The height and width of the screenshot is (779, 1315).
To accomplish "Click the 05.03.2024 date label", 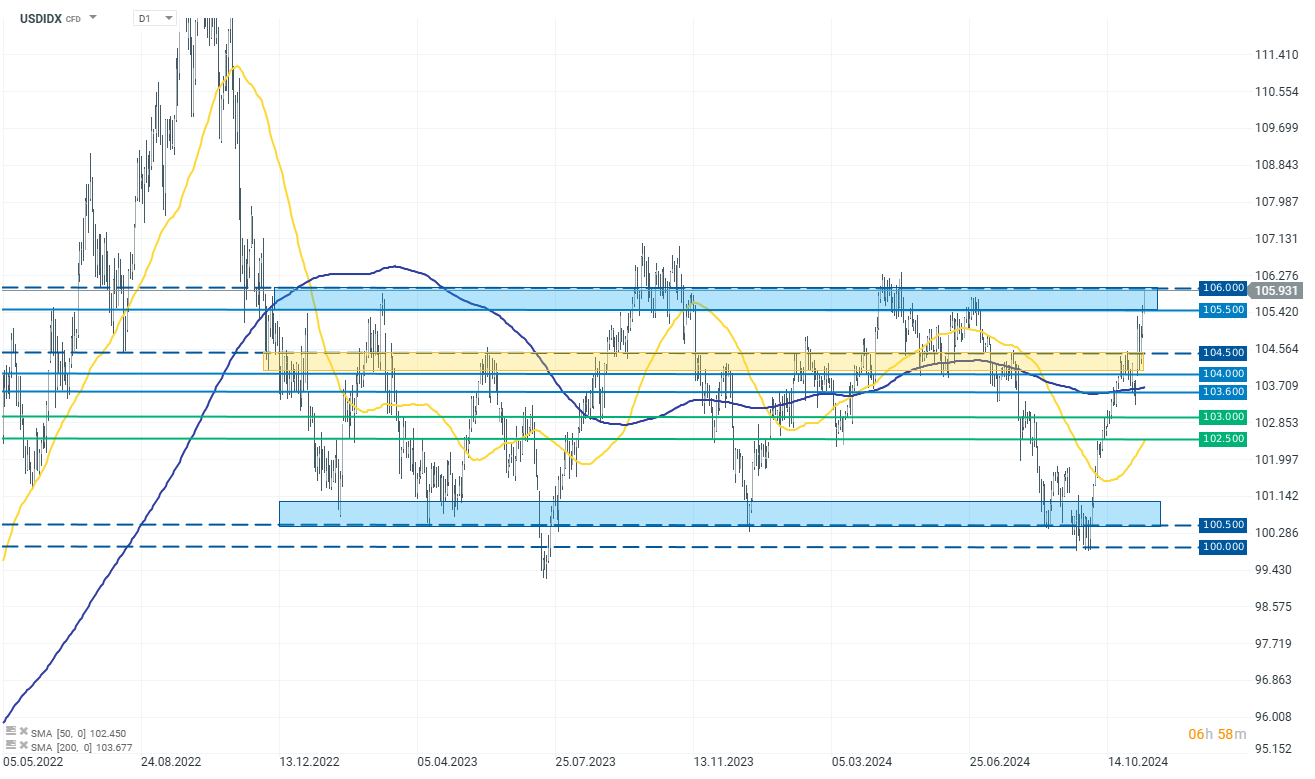I will 862,761.
